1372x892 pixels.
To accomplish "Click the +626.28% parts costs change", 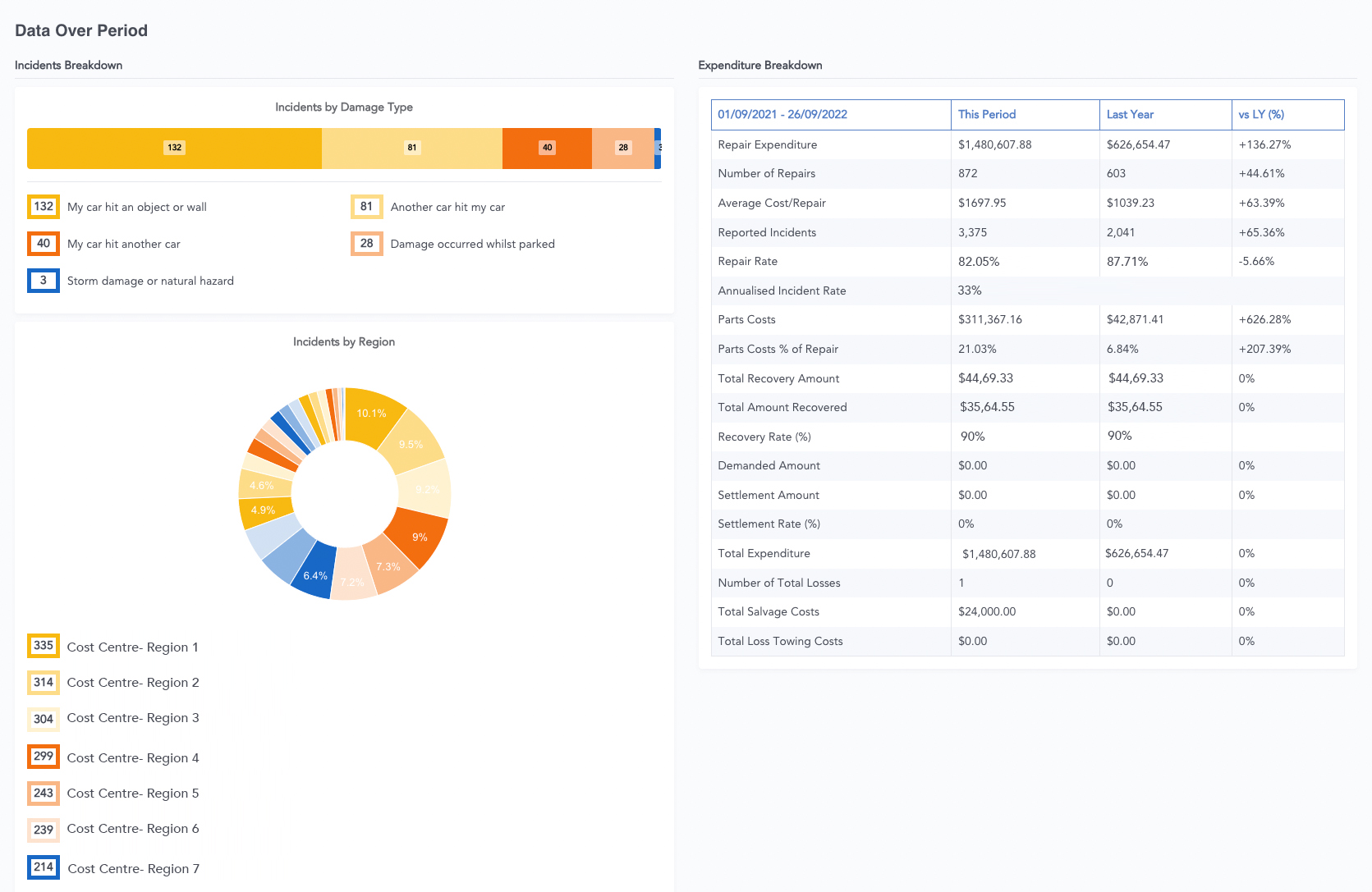I will tap(1265, 319).
